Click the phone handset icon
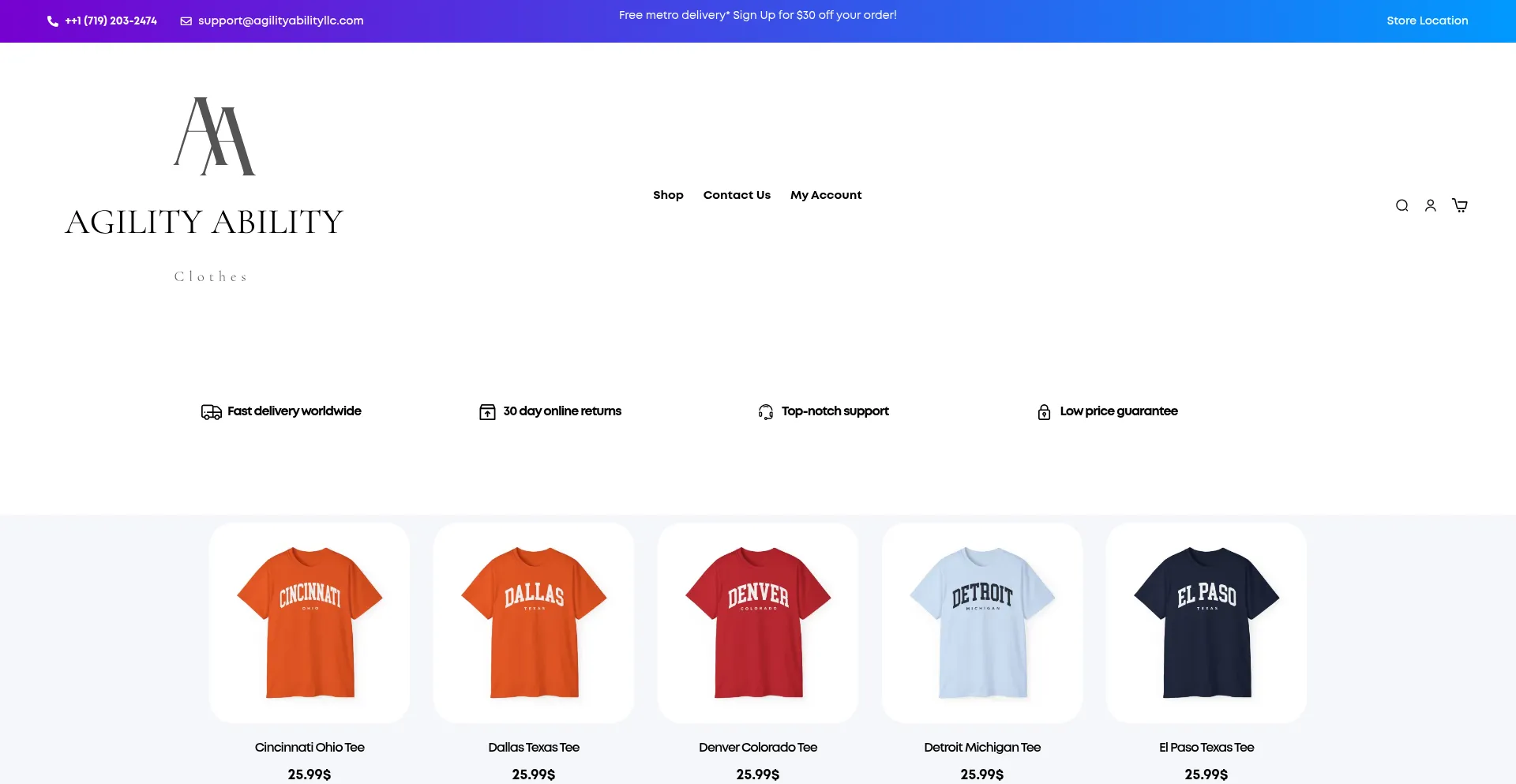 click(53, 21)
